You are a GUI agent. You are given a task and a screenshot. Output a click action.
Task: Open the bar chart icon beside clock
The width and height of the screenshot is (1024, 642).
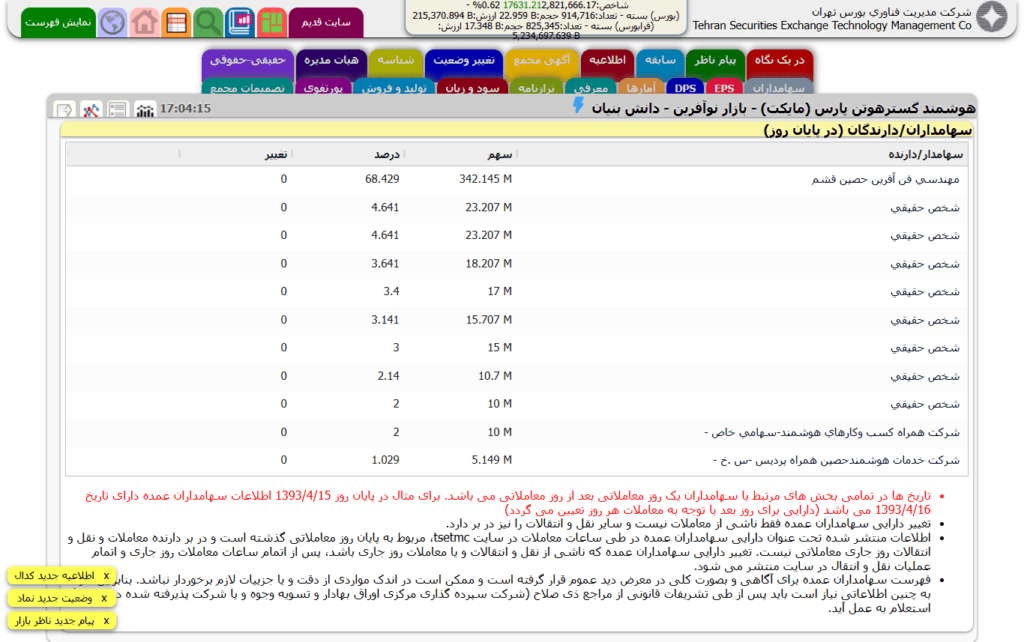(144, 110)
